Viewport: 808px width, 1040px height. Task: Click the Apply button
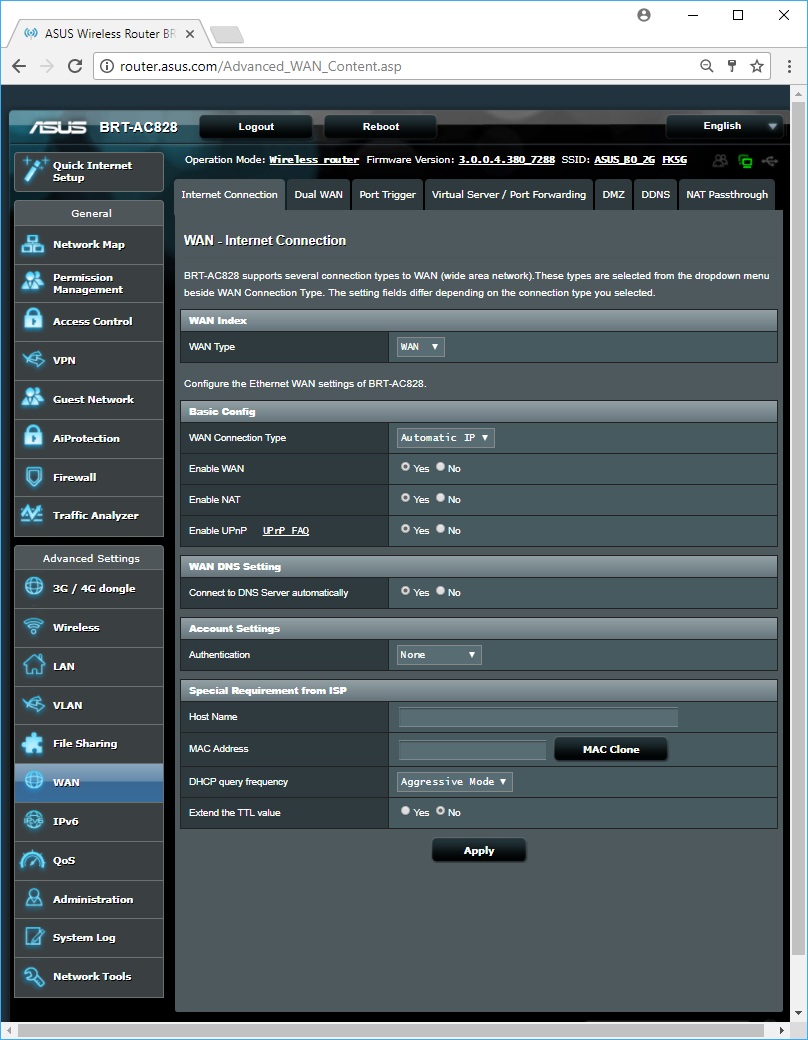coord(478,851)
